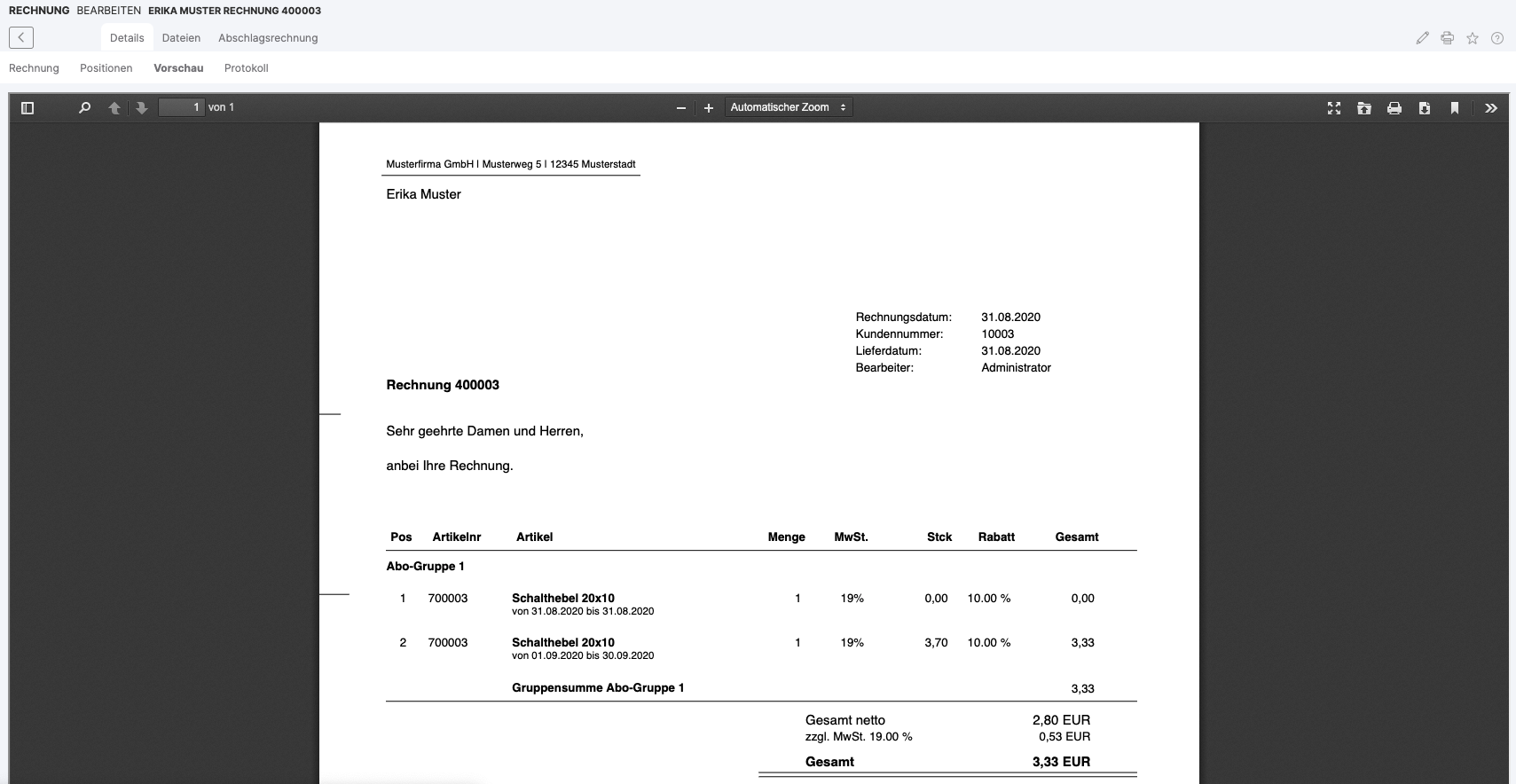Viewport: 1516px width, 784px height.
Task: Zoom in with the plus button
Action: pos(709,108)
